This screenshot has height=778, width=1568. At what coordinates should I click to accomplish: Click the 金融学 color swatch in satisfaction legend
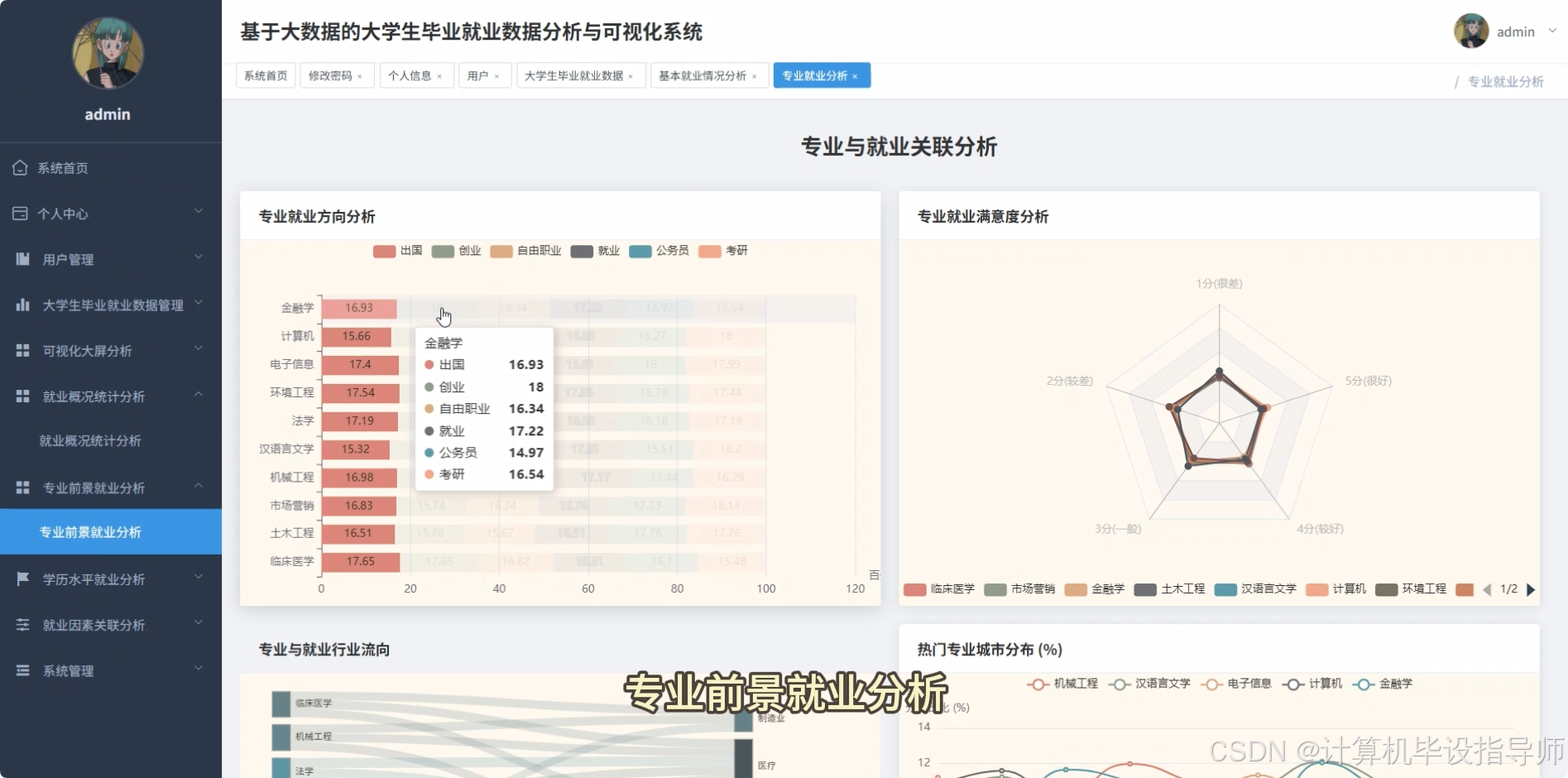[x=1076, y=589]
